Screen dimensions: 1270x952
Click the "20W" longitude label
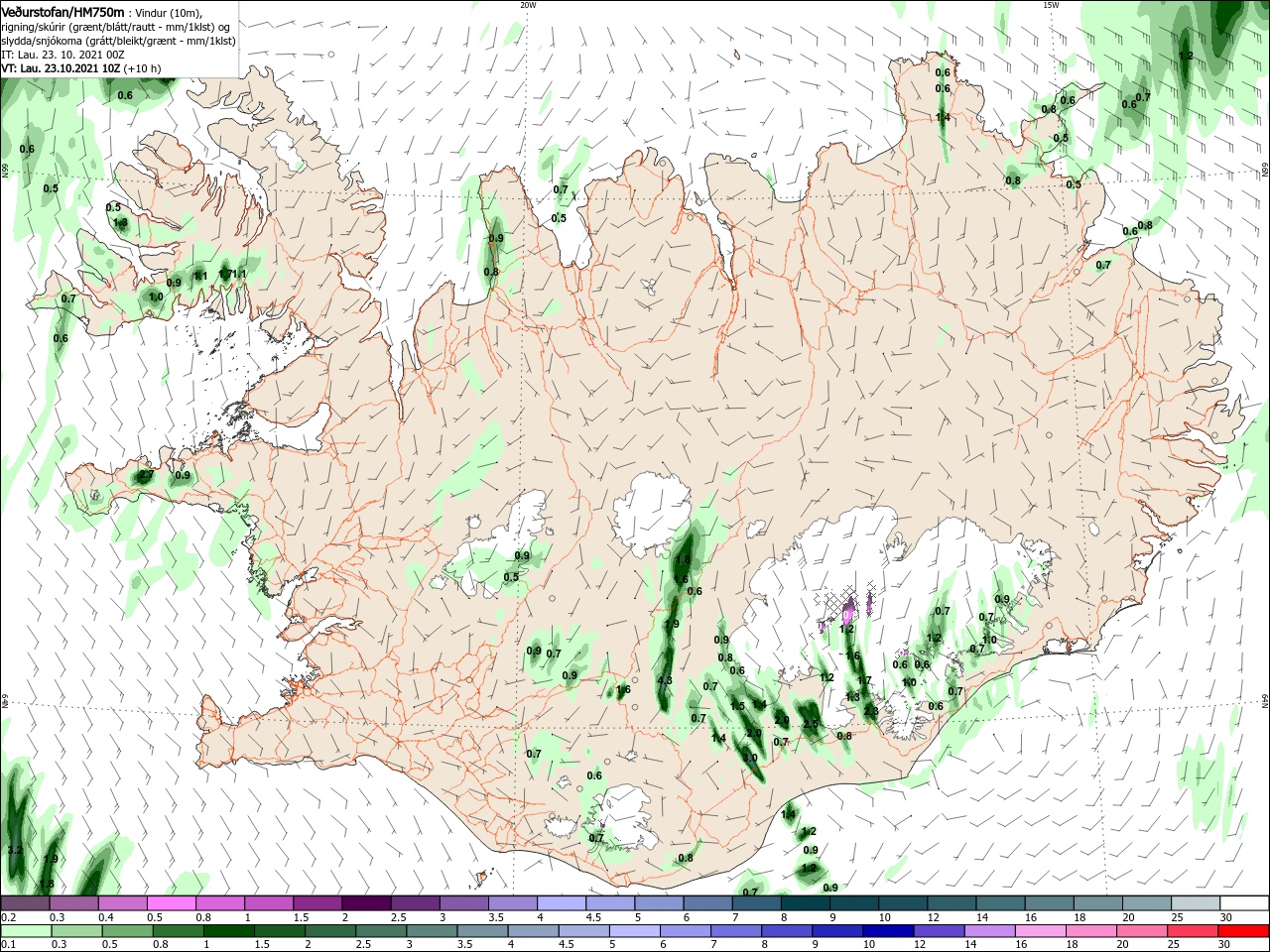click(x=528, y=5)
